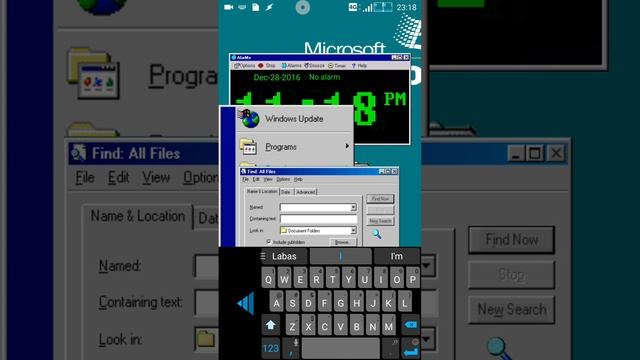The image size is (640, 360).
Task: Click the Windows Update globe icon on the phone screen
Action: (x=250, y=119)
